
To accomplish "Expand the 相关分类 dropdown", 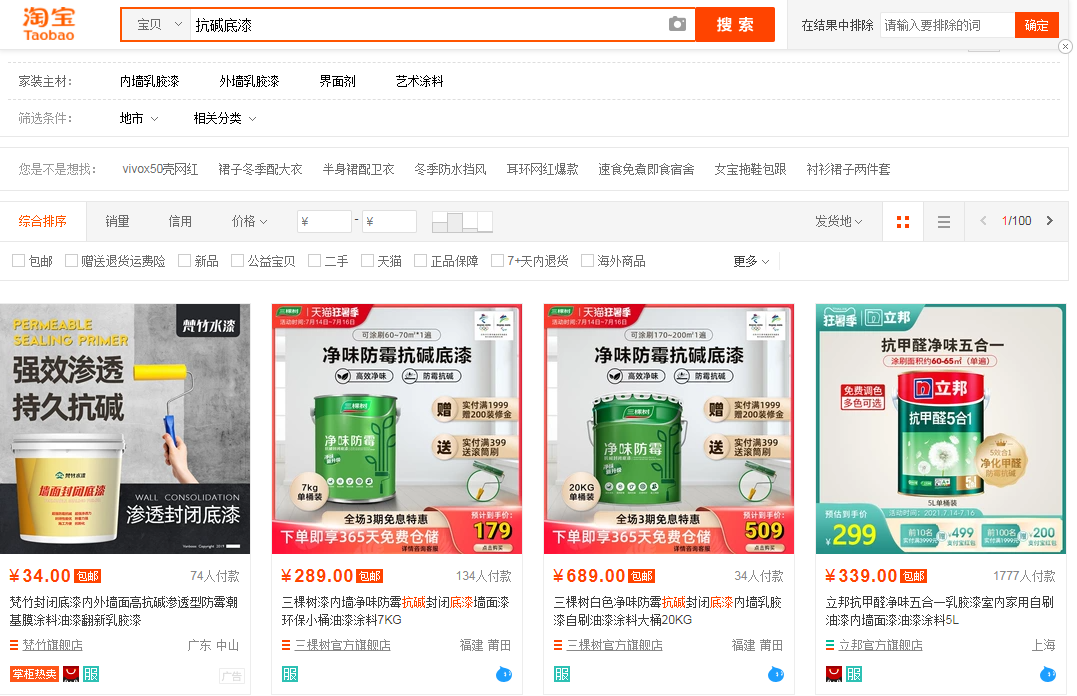I will pyautogui.click(x=225, y=119).
